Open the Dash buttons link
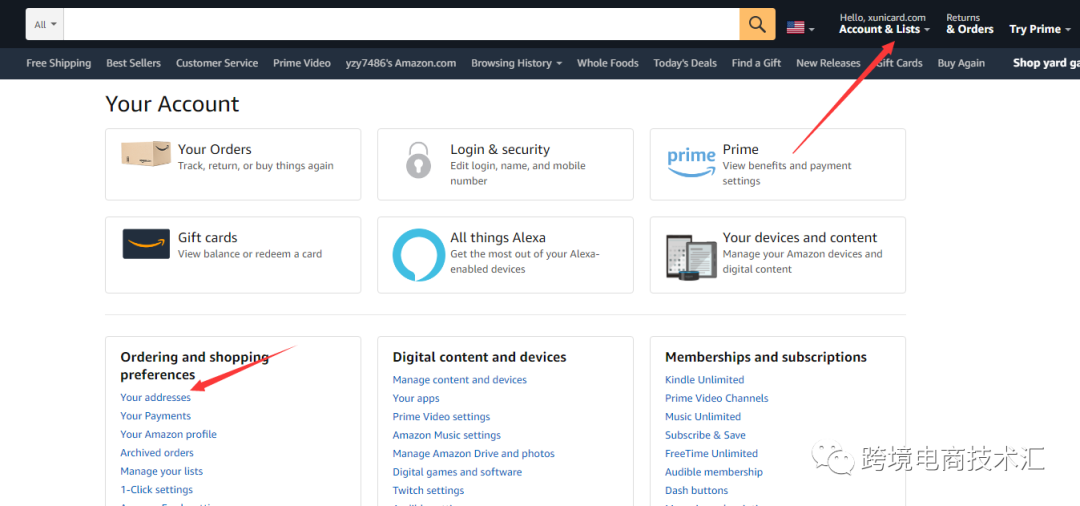This screenshot has height=506, width=1080. [696, 491]
